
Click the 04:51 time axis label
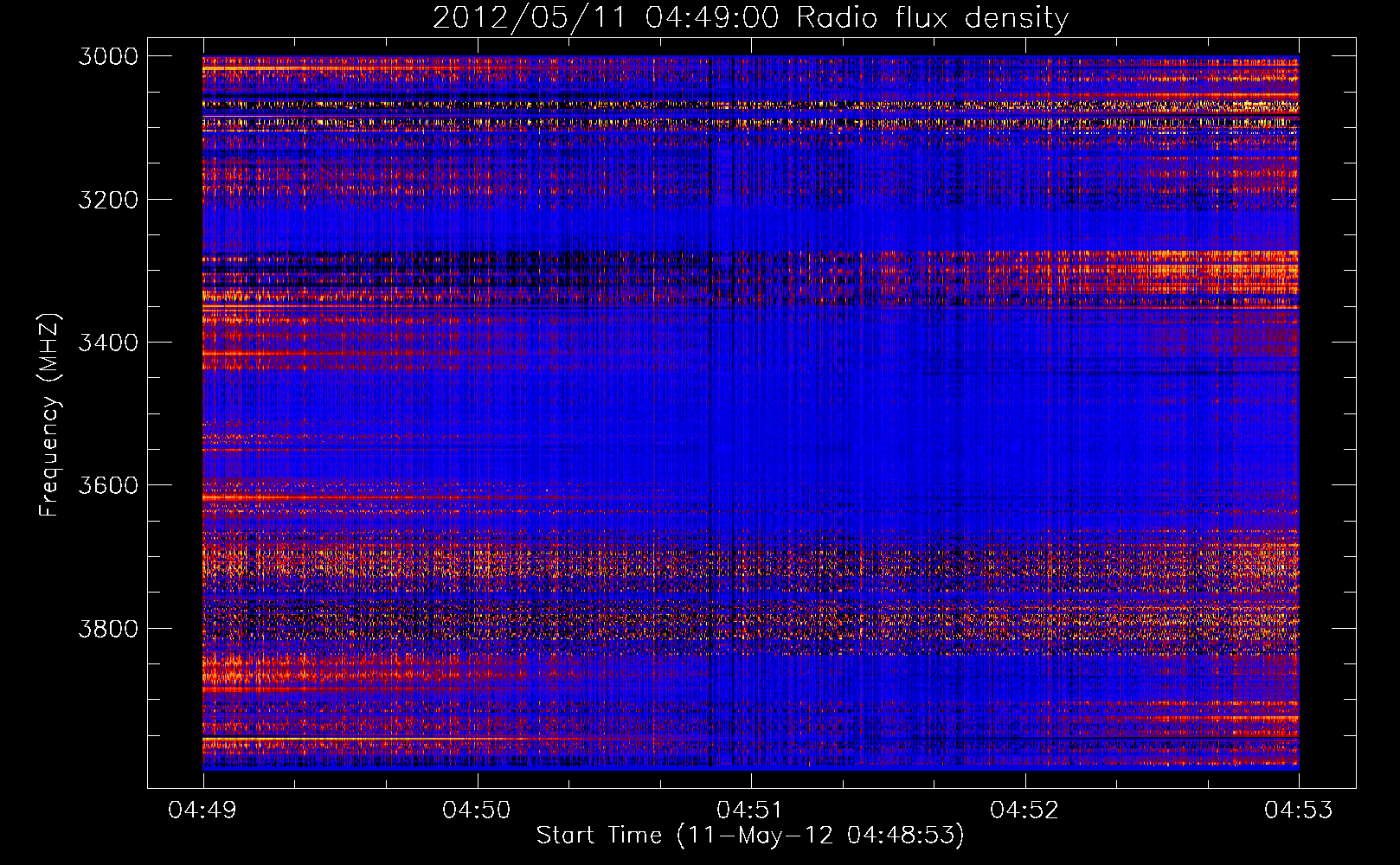pos(751,811)
